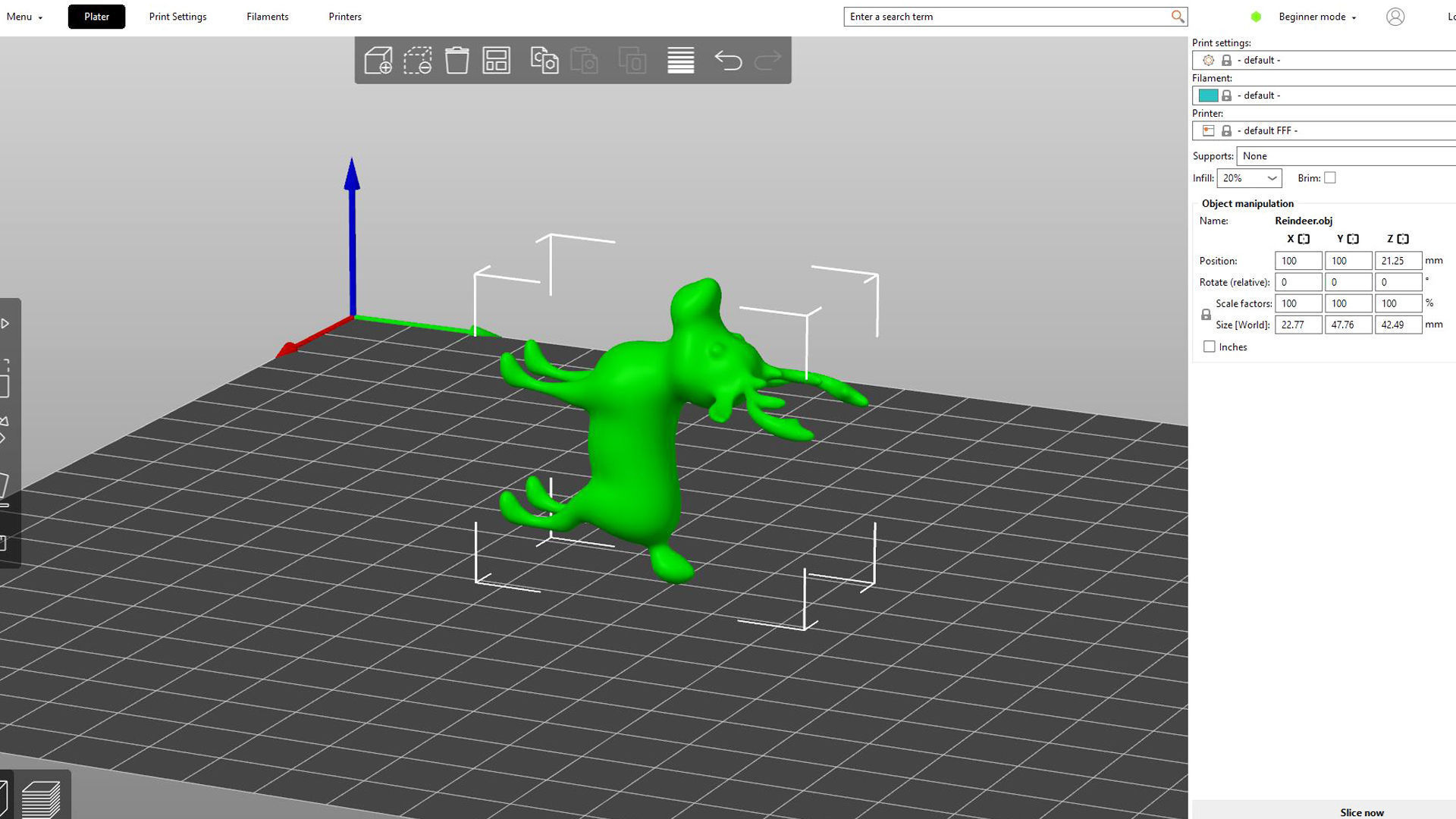
Task: Switch to the Print Settings tab
Action: click(x=177, y=17)
